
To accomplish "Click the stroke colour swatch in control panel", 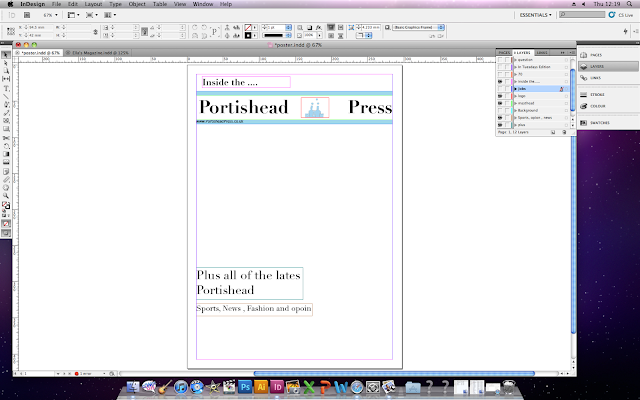I will click(248, 36).
